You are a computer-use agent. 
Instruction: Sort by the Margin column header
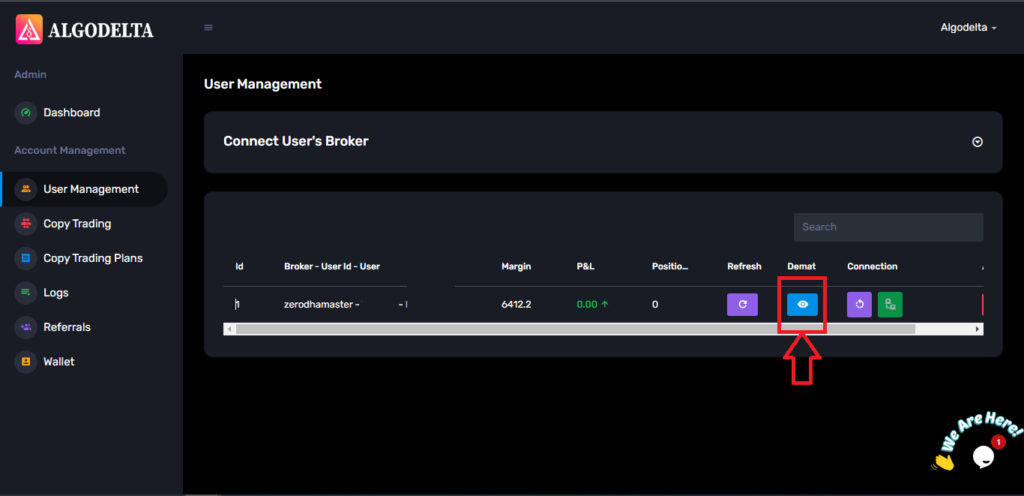[x=516, y=266]
